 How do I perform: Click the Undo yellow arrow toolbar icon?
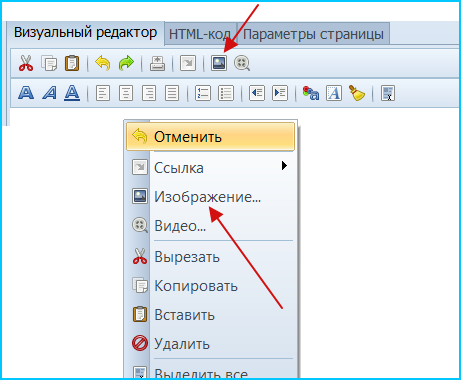click(103, 63)
